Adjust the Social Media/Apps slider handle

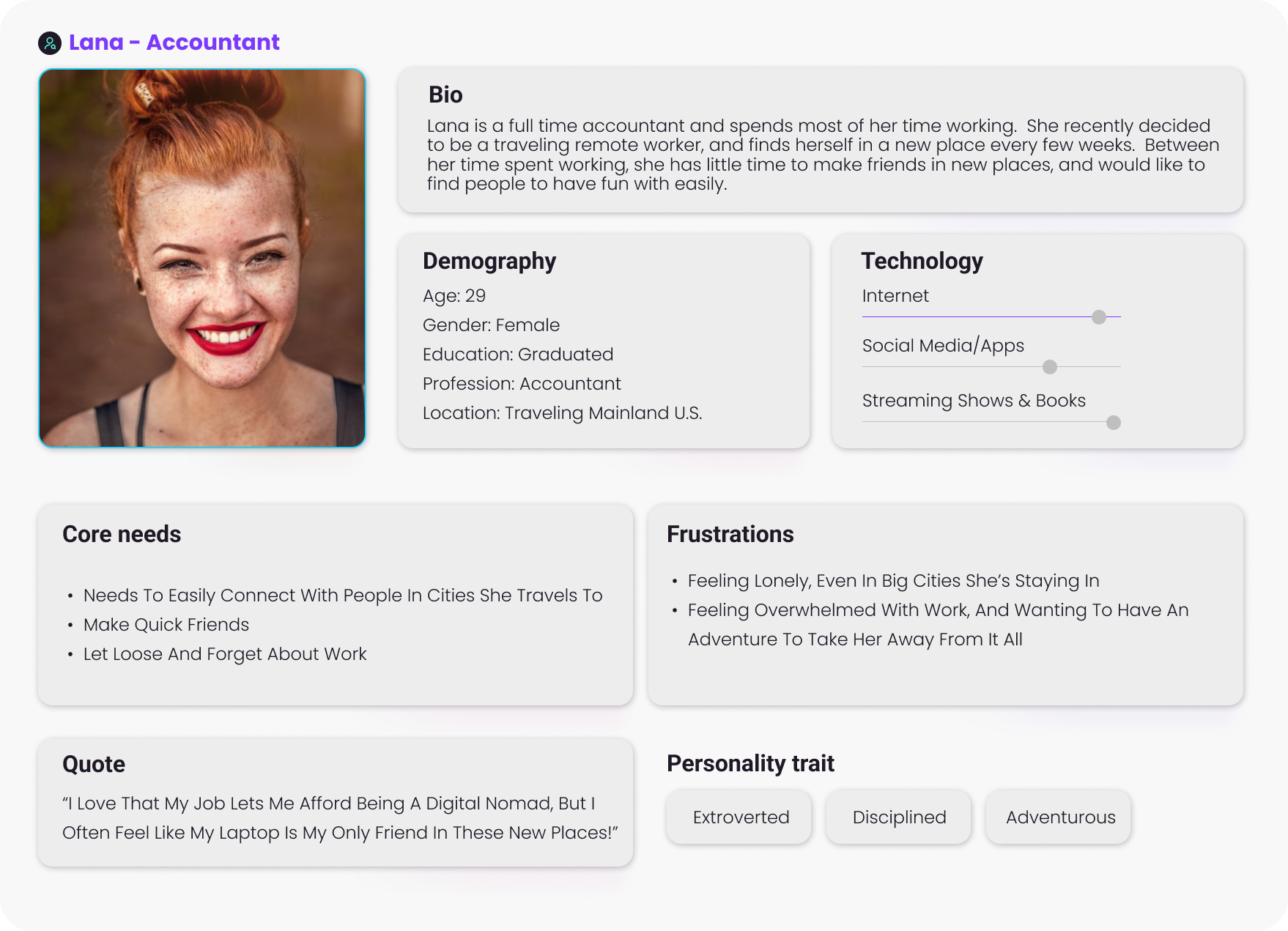(1050, 367)
